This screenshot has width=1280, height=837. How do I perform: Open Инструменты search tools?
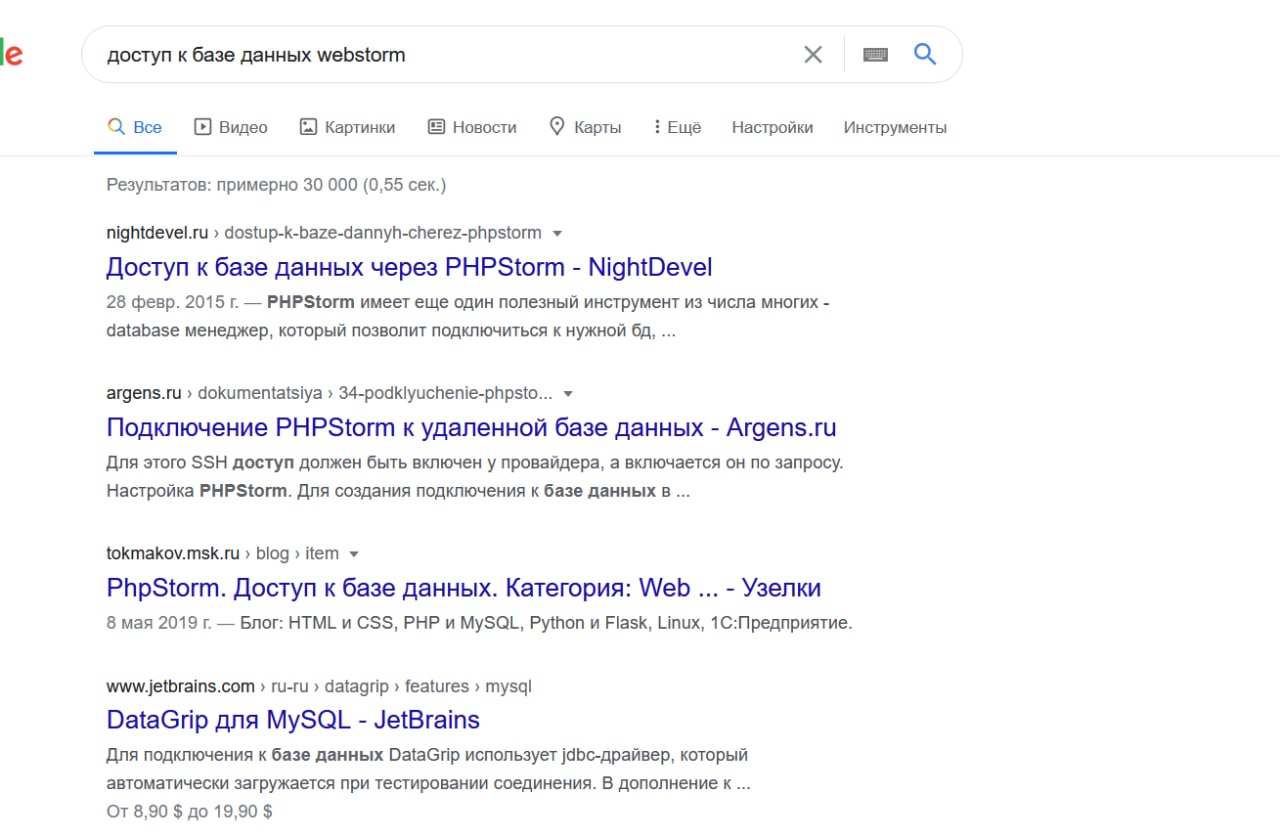(x=895, y=127)
